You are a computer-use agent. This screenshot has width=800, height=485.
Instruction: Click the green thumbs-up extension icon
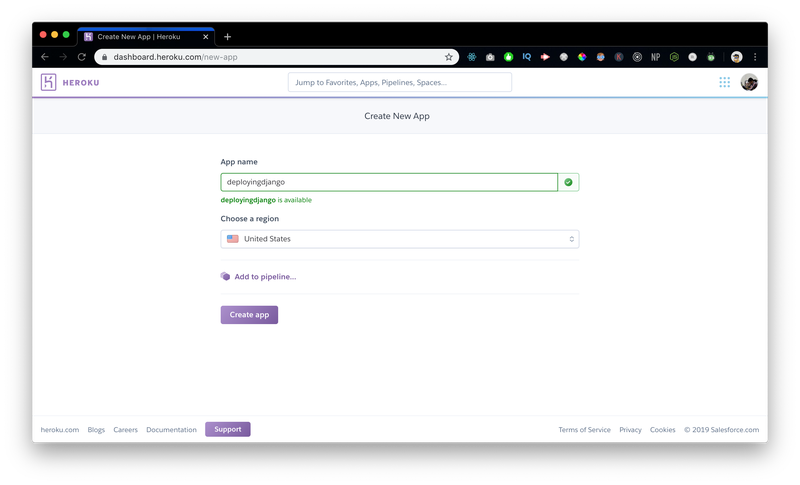(508, 57)
